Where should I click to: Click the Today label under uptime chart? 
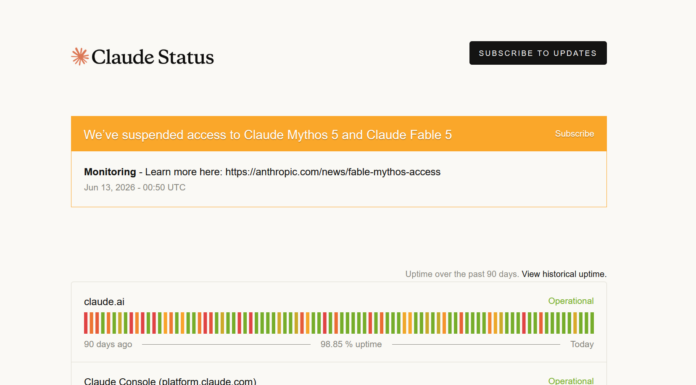[582, 344]
